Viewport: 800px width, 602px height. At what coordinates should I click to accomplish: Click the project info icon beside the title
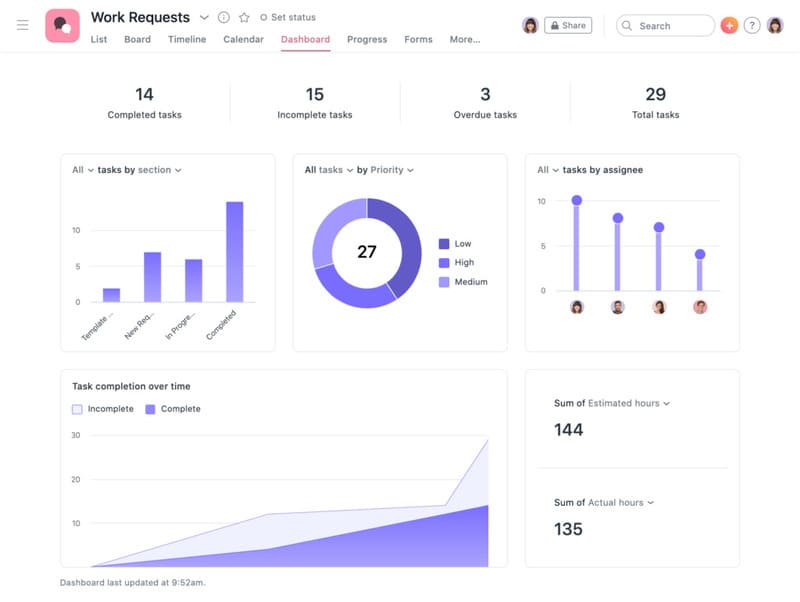224,17
